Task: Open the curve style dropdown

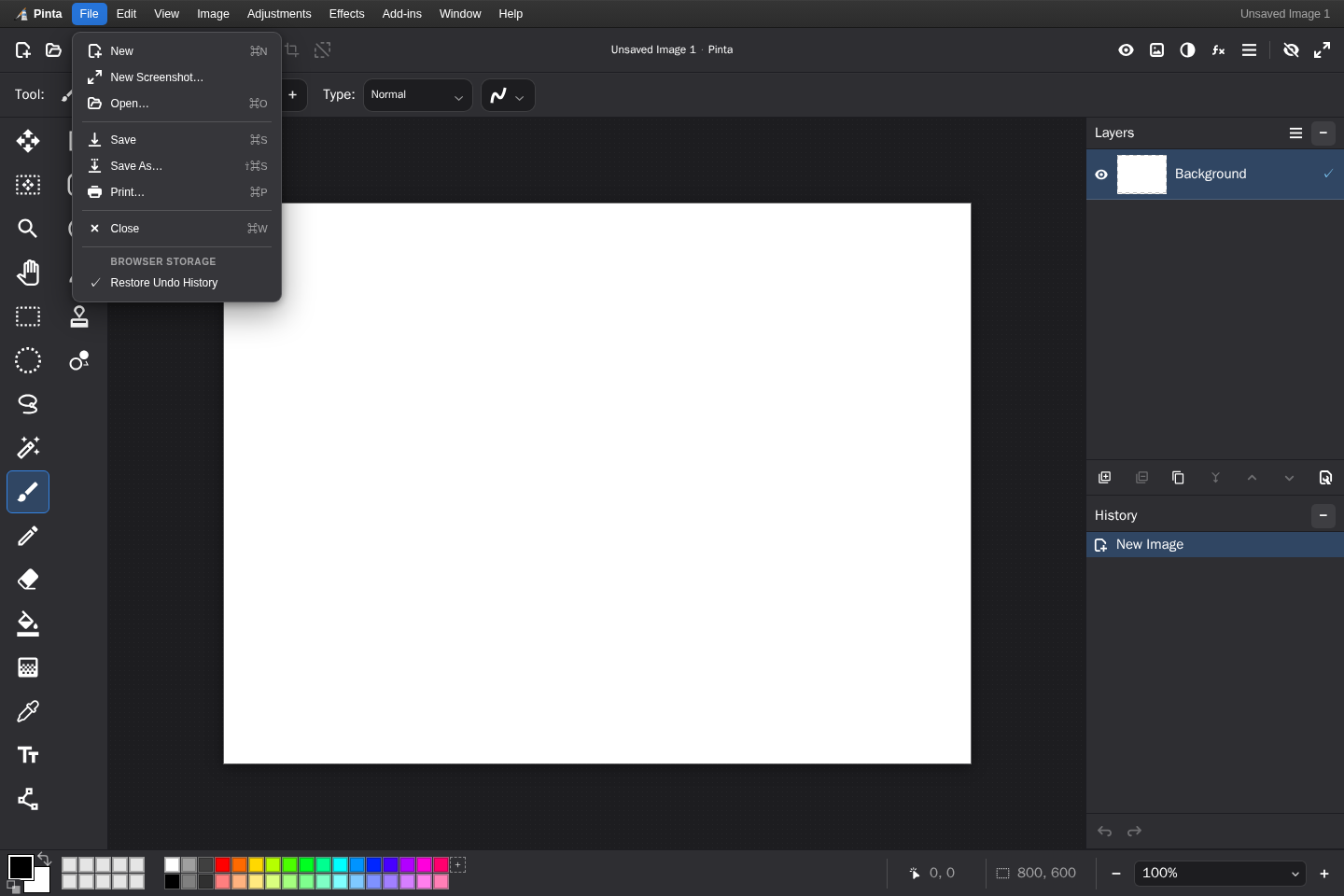Action: 508,95
